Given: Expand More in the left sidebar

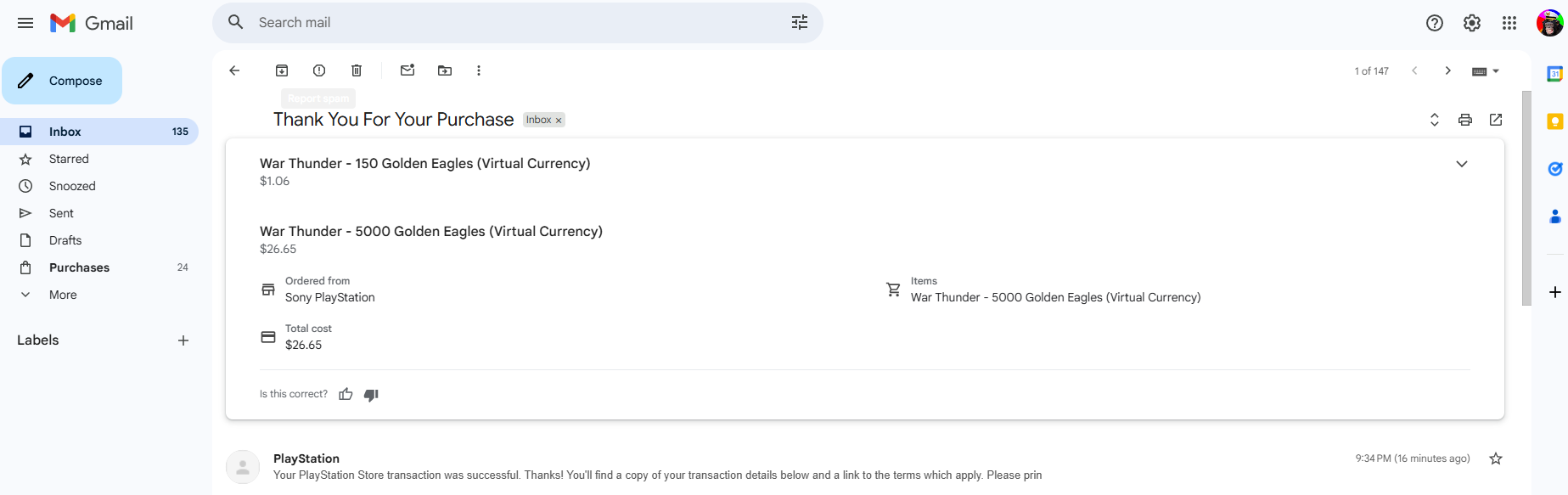Looking at the screenshot, I should [63, 295].
